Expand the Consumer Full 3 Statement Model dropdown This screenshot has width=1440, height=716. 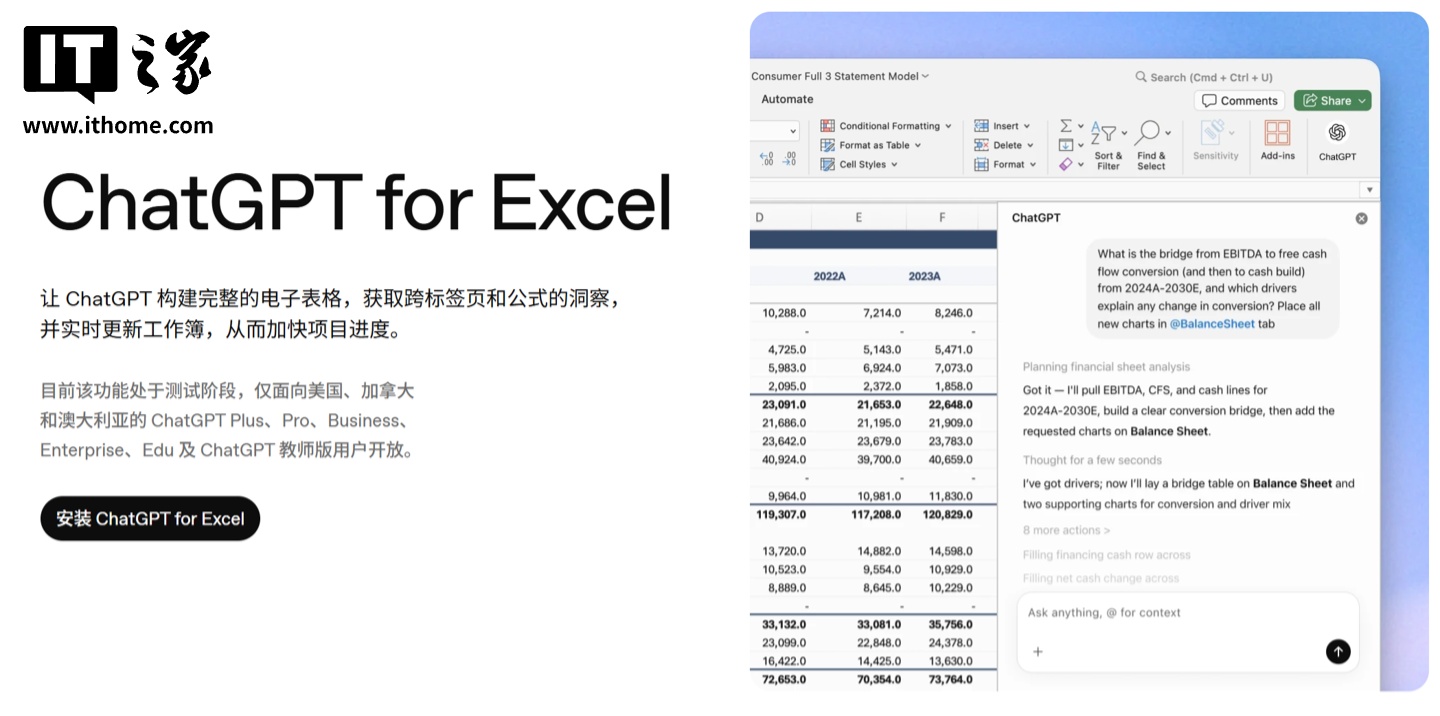click(925, 76)
